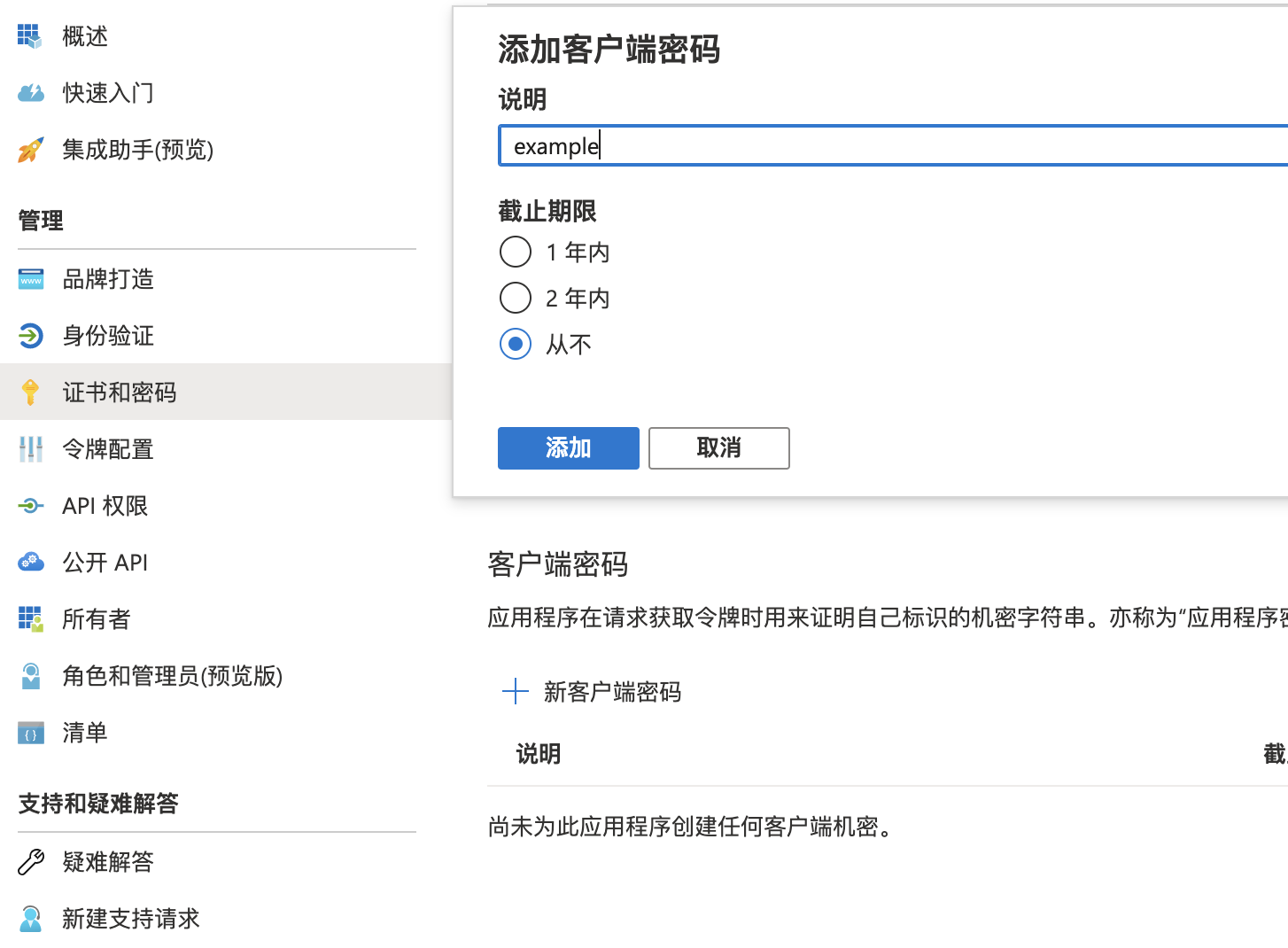Click the 新客户端密码 plus link
The height and width of the screenshot is (948, 1288).
point(592,692)
